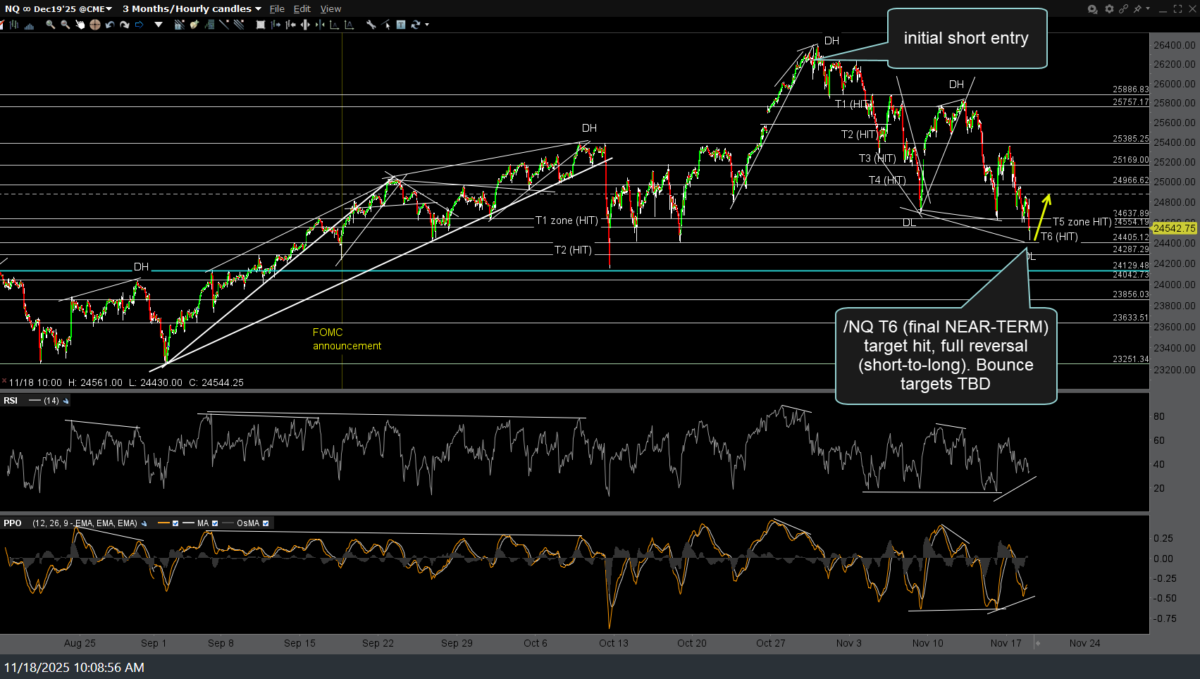This screenshot has width=1200, height=679.
Task: Expand the refresh icon dropdown arrow
Action: (427, 25)
